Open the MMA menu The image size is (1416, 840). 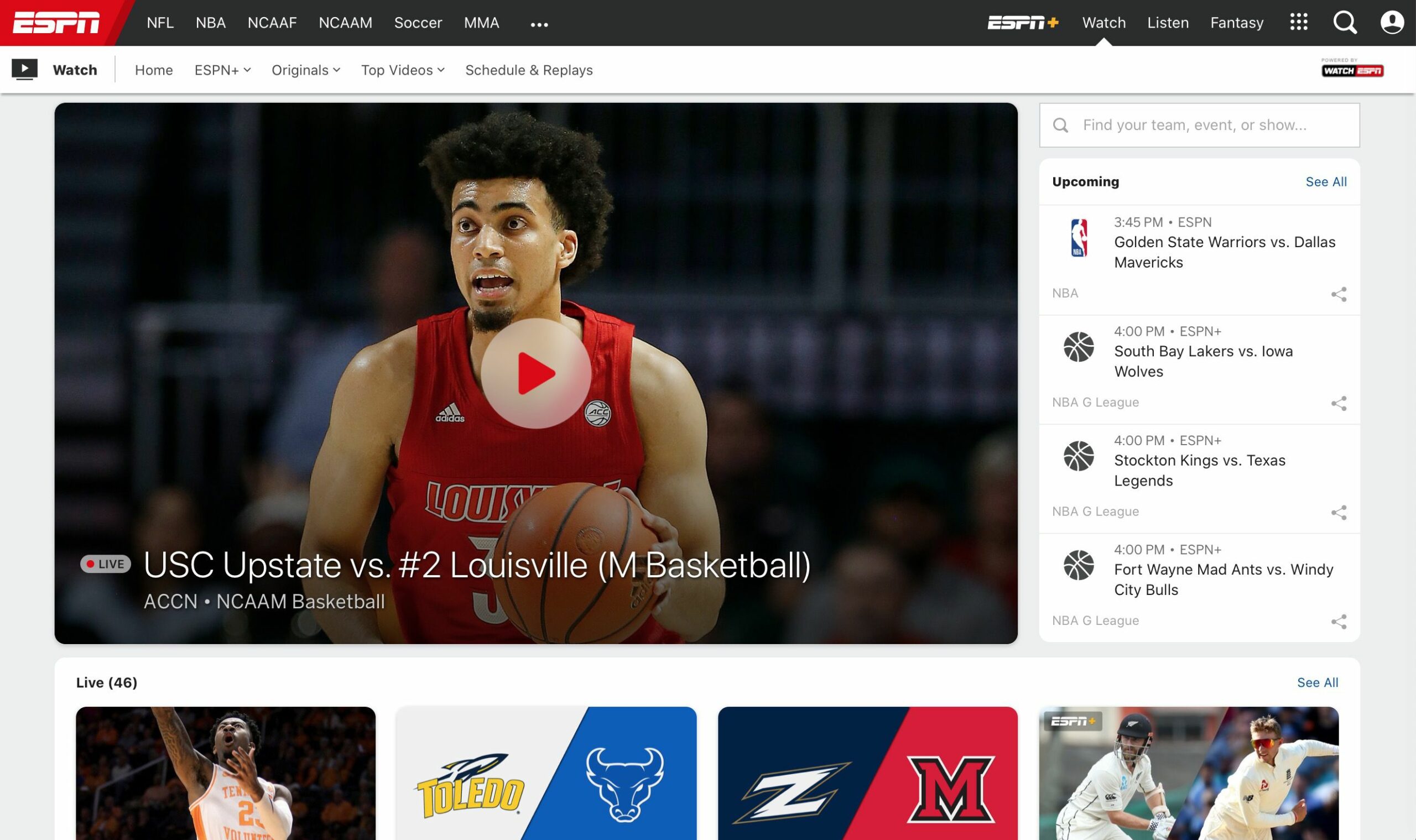point(481,23)
